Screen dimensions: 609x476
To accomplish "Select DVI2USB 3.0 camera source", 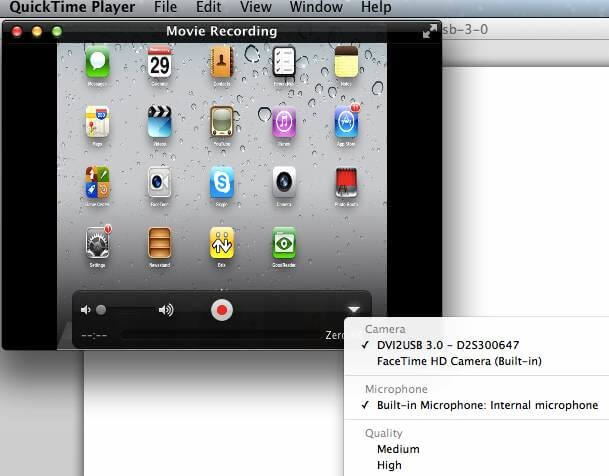I will point(448,345).
